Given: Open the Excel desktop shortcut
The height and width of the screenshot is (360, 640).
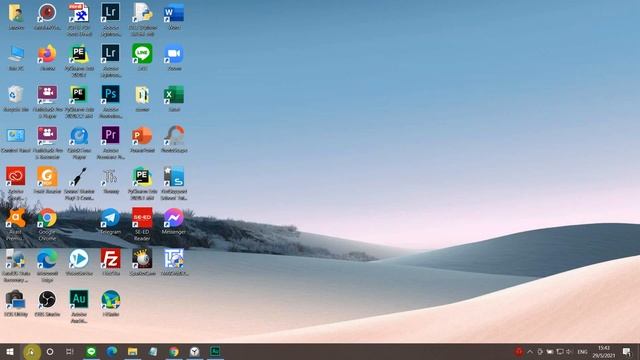Looking at the screenshot, I should pyautogui.click(x=174, y=95).
